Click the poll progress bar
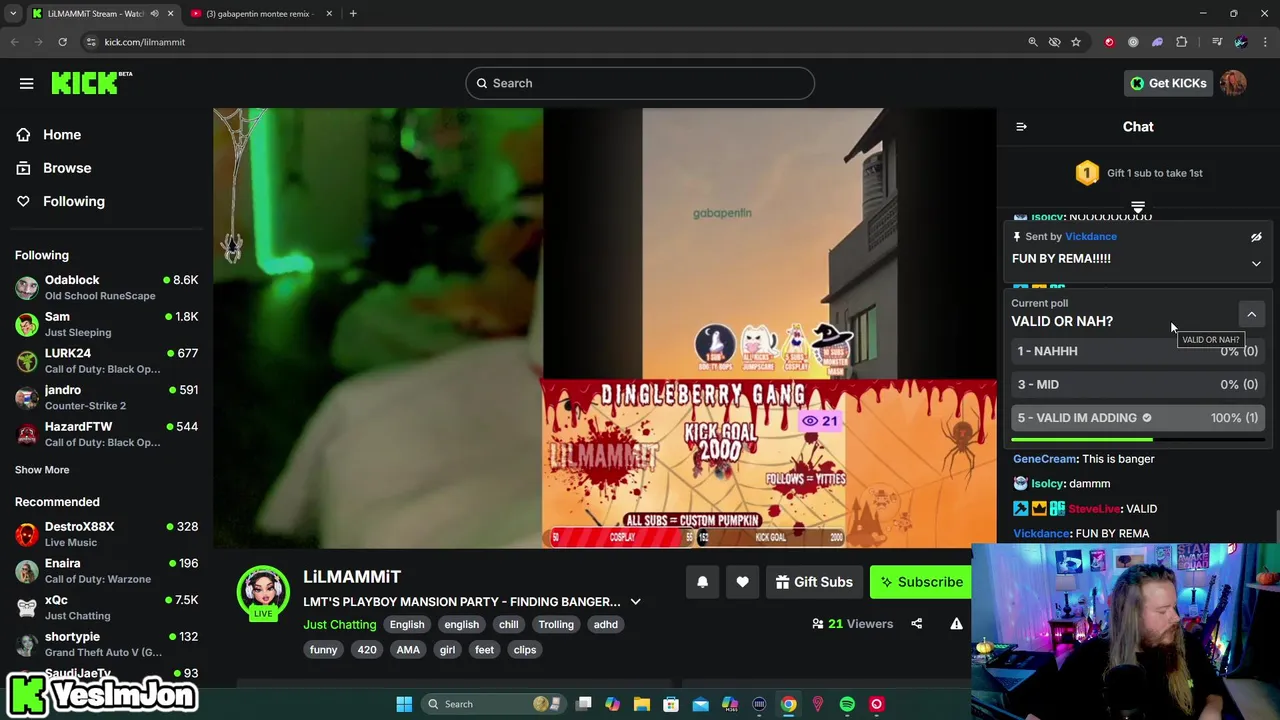The image size is (1280, 720). point(1138,439)
